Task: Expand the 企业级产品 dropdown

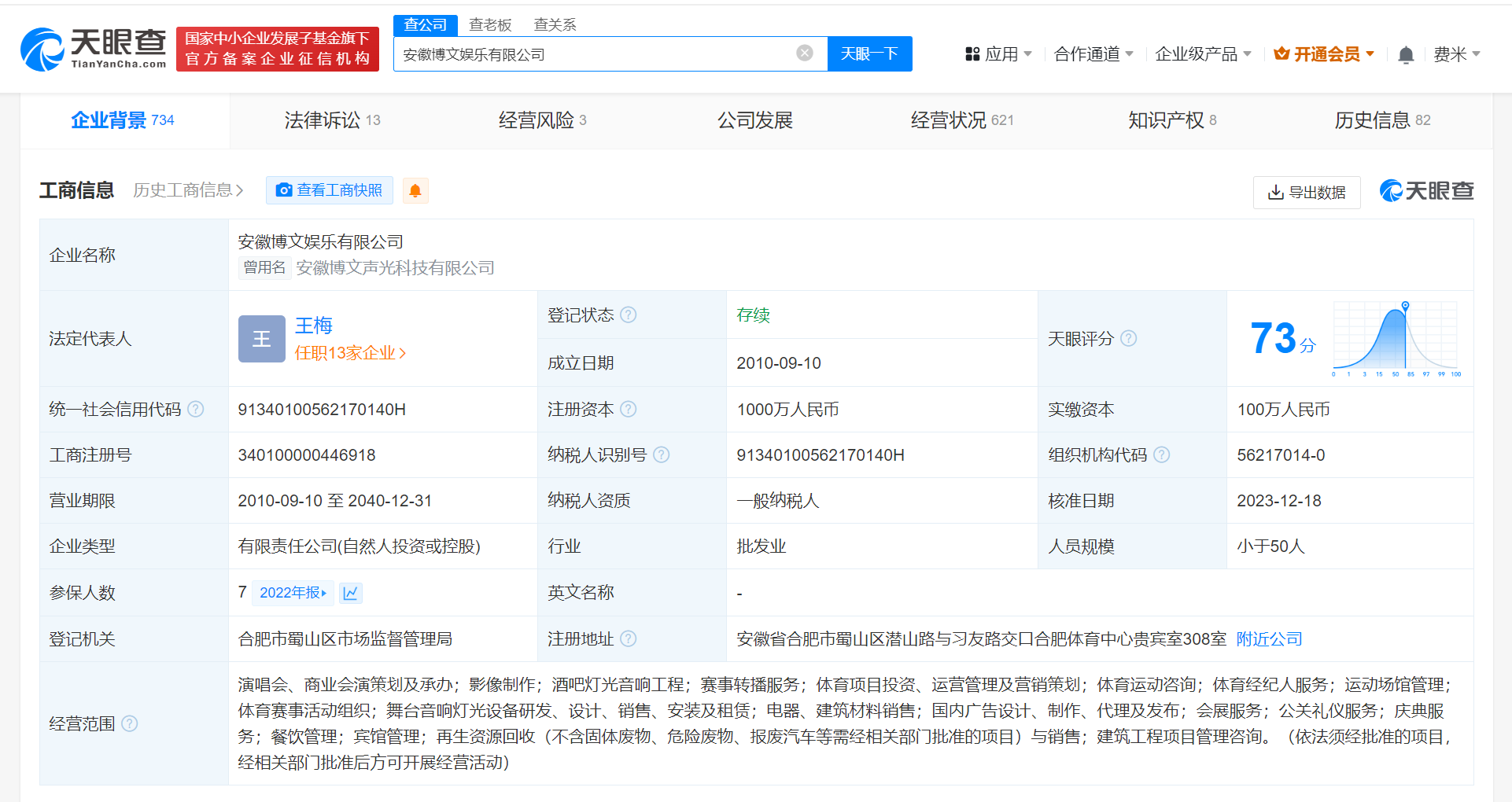Action: [x=1203, y=54]
